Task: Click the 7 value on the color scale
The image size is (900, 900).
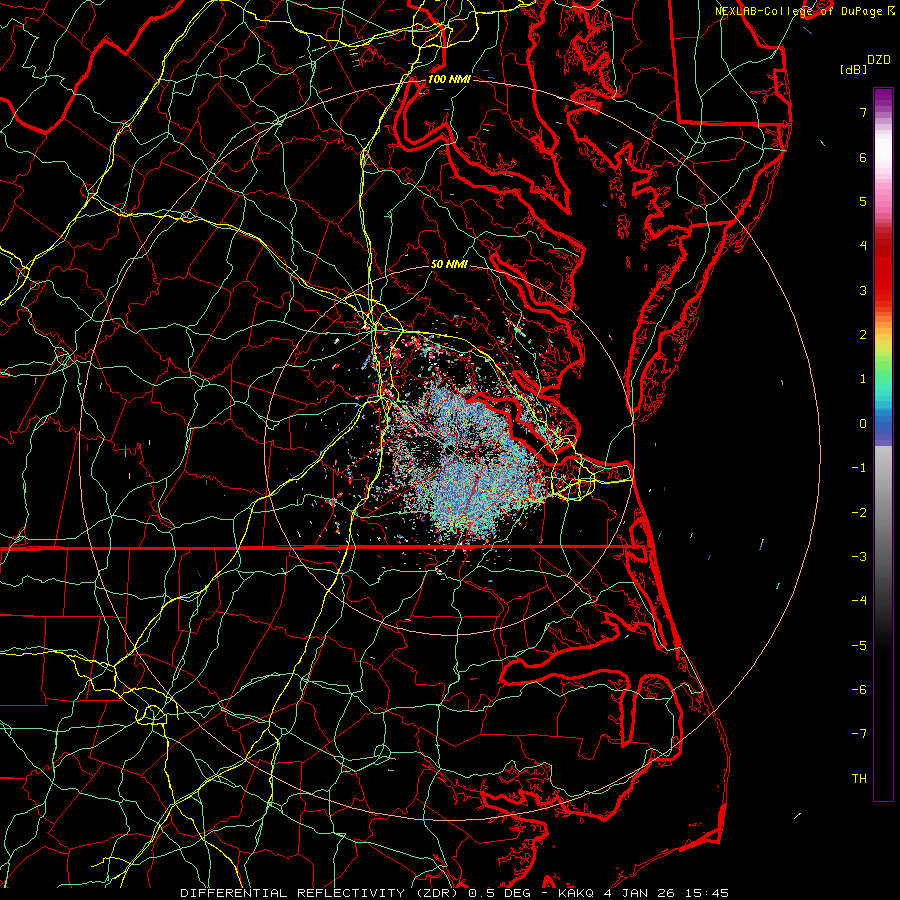Action: pos(863,112)
